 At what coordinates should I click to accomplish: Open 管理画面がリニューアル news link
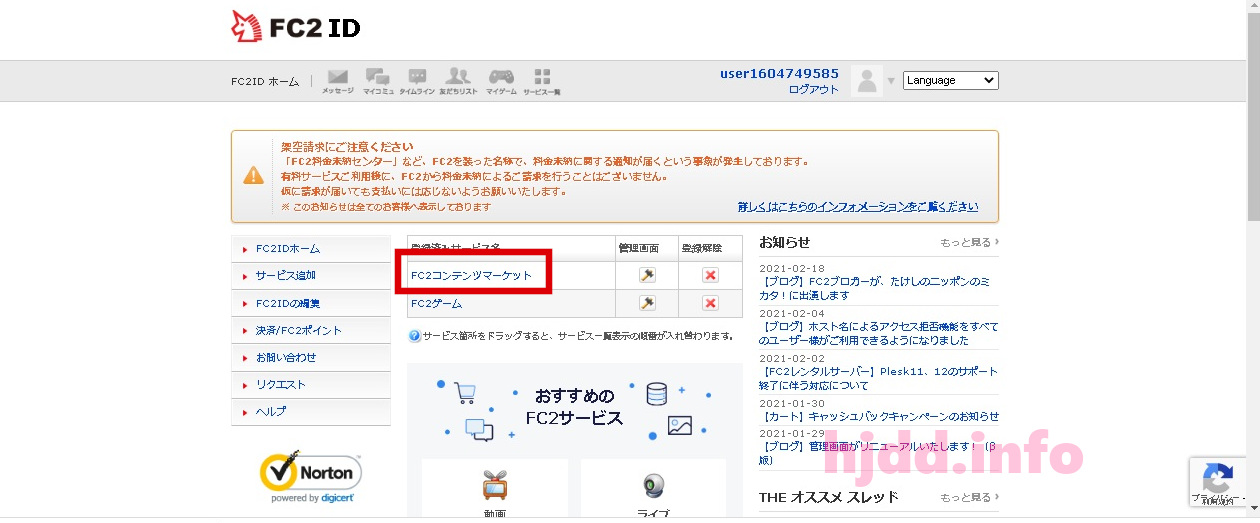pyautogui.click(x=878, y=453)
